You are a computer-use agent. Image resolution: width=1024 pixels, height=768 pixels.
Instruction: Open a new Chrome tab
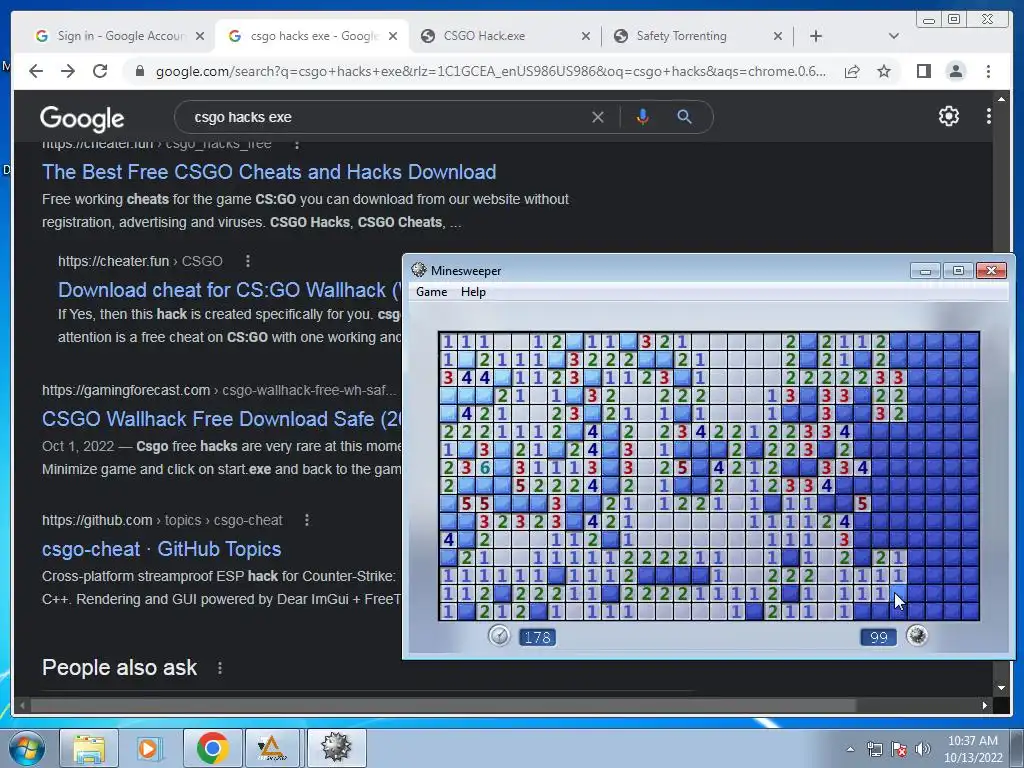pyautogui.click(x=816, y=36)
